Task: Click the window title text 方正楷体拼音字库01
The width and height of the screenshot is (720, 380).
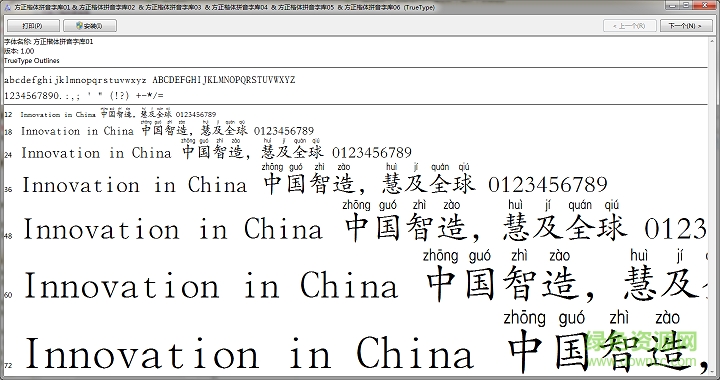Action: [42, 7]
